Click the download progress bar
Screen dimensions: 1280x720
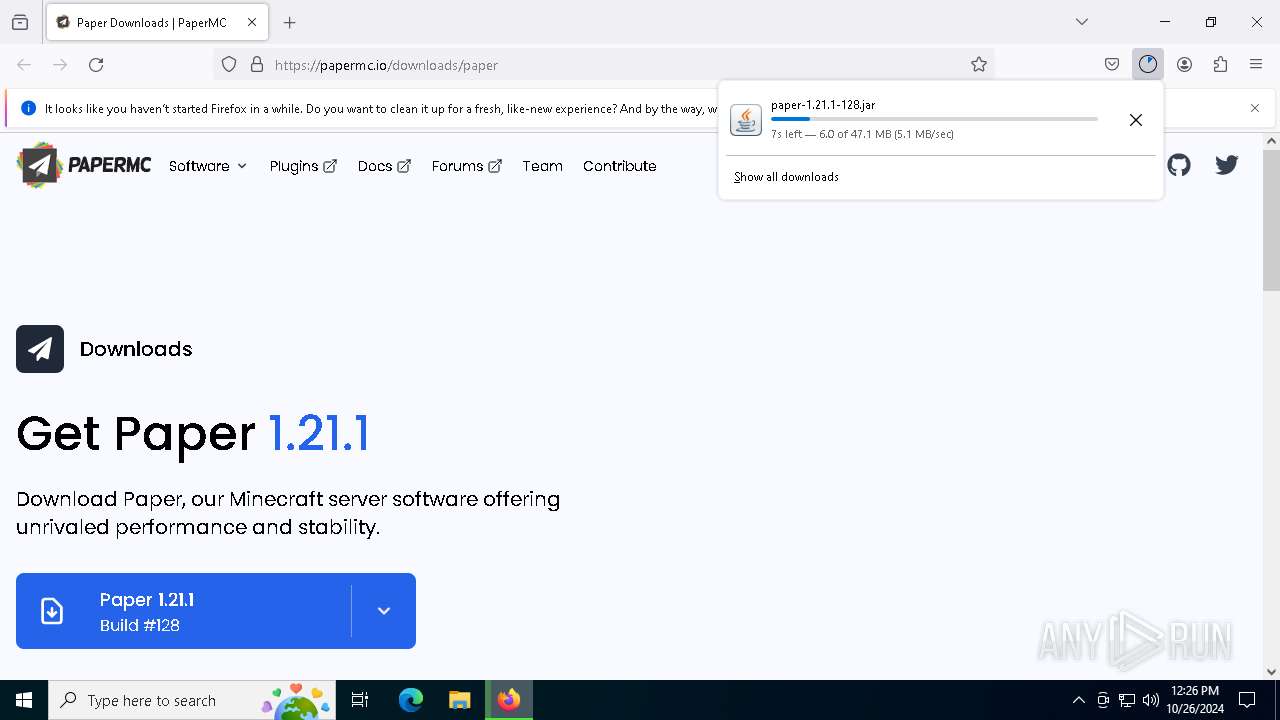point(934,119)
